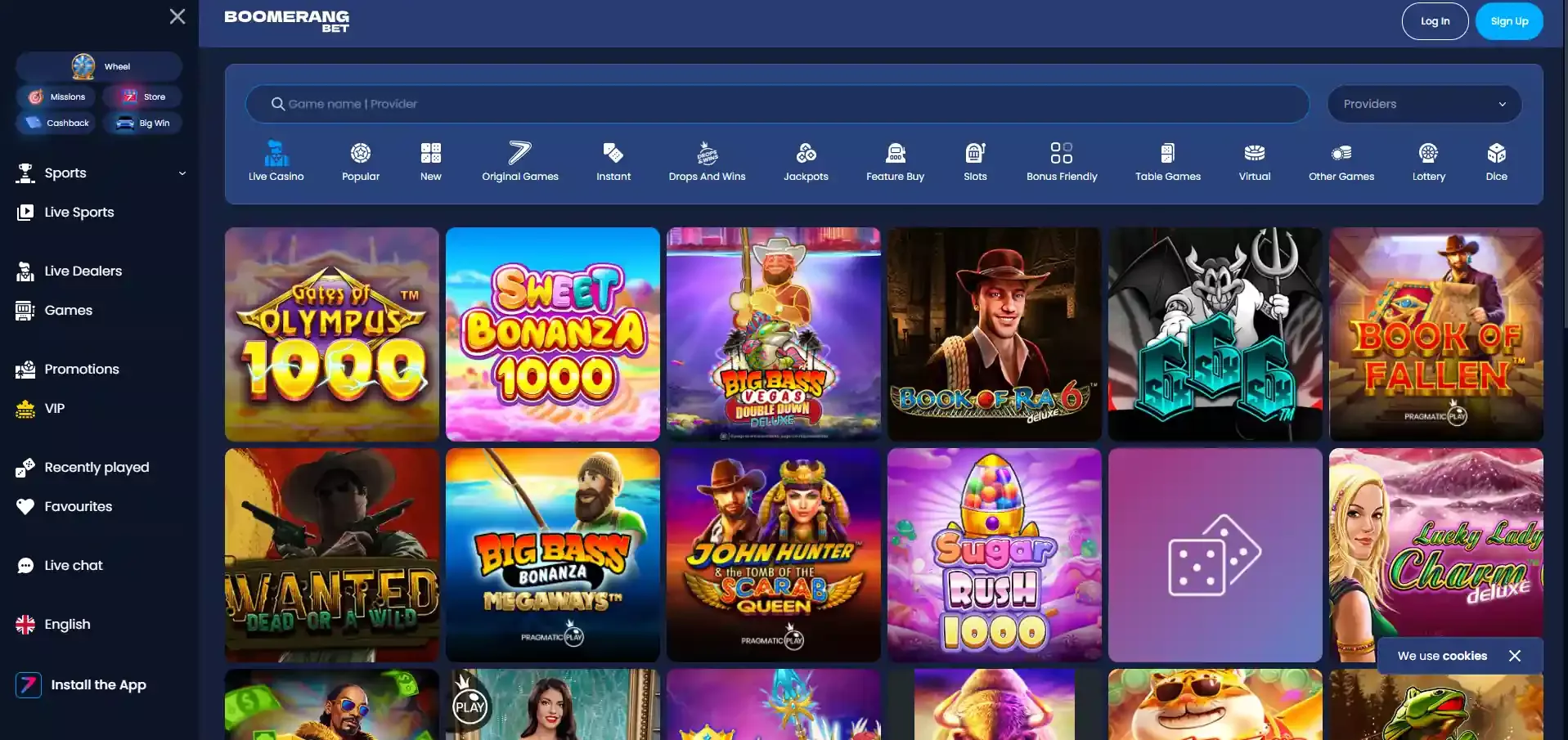
Task: Expand the Providers dropdown
Action: pyautogui.click(x=1423, y=104)
